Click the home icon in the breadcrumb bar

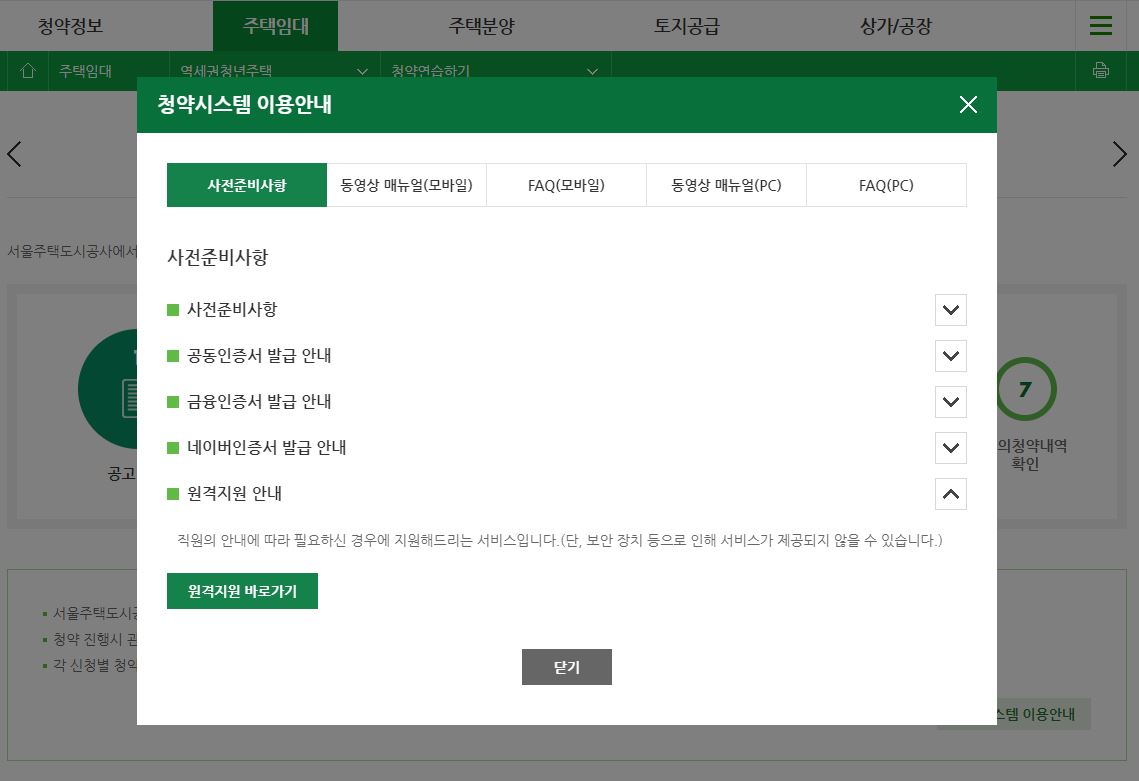[x=27, y=70]
